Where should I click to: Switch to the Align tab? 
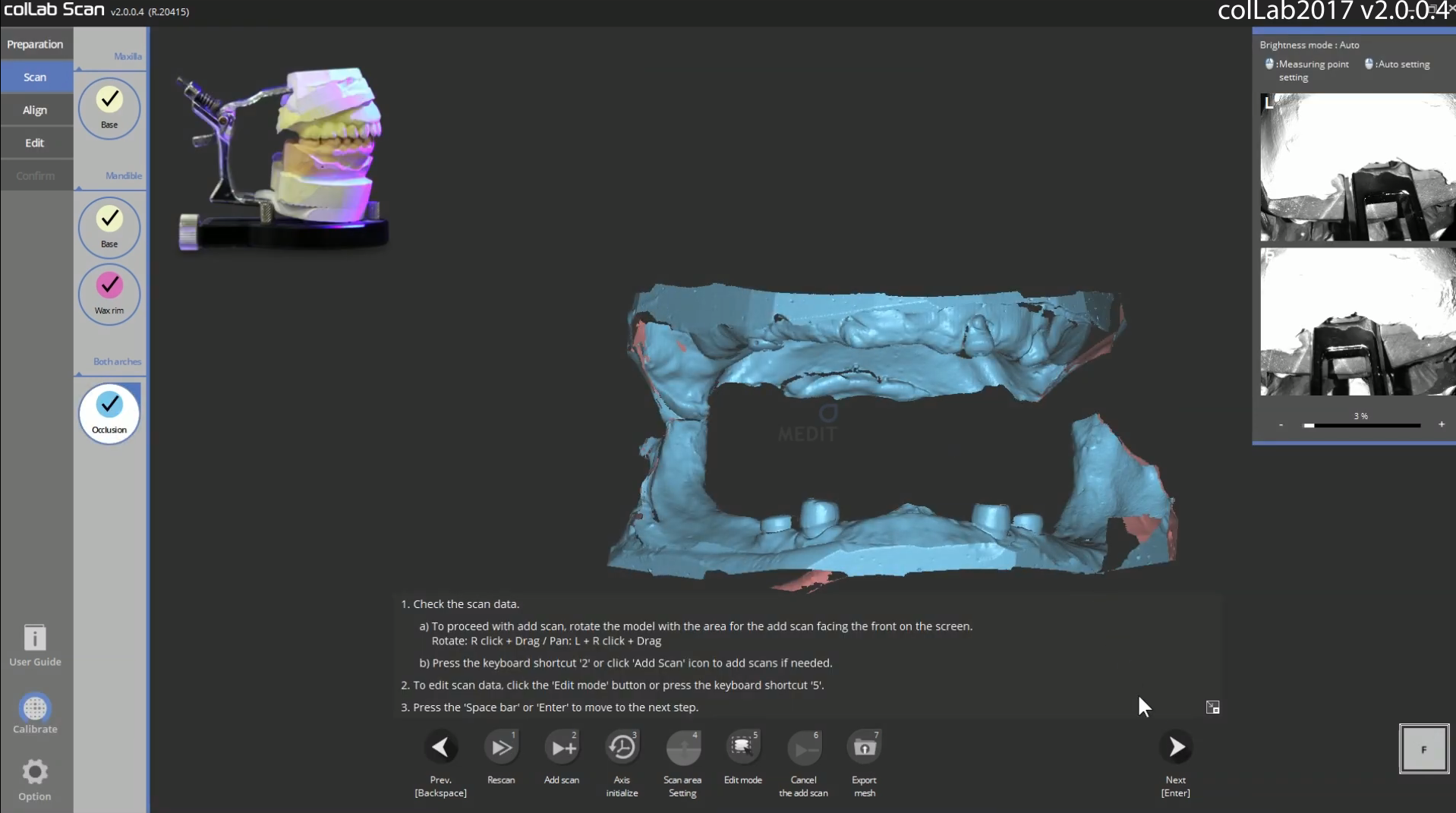36,110
